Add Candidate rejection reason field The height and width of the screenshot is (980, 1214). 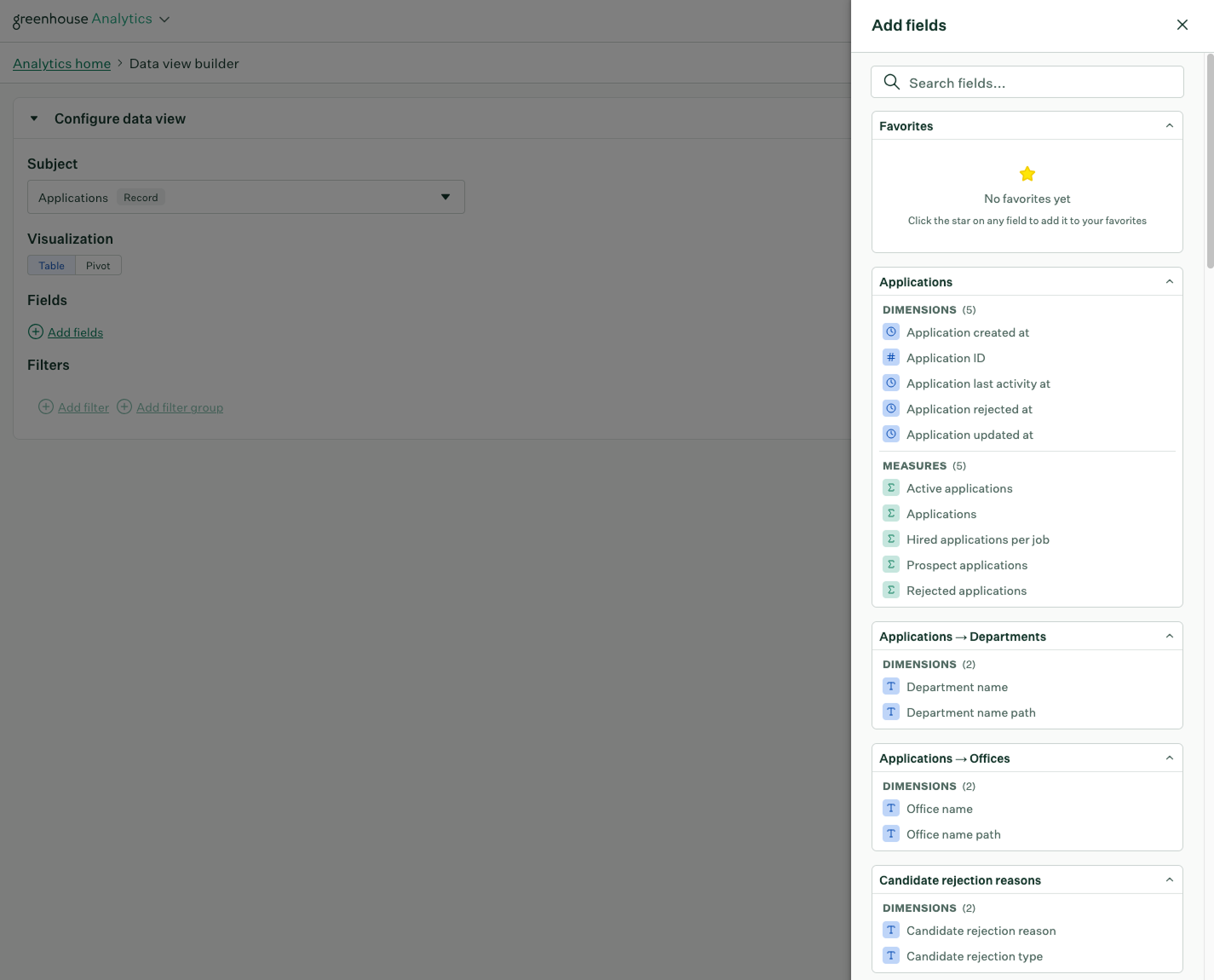(x=981, y=931)
